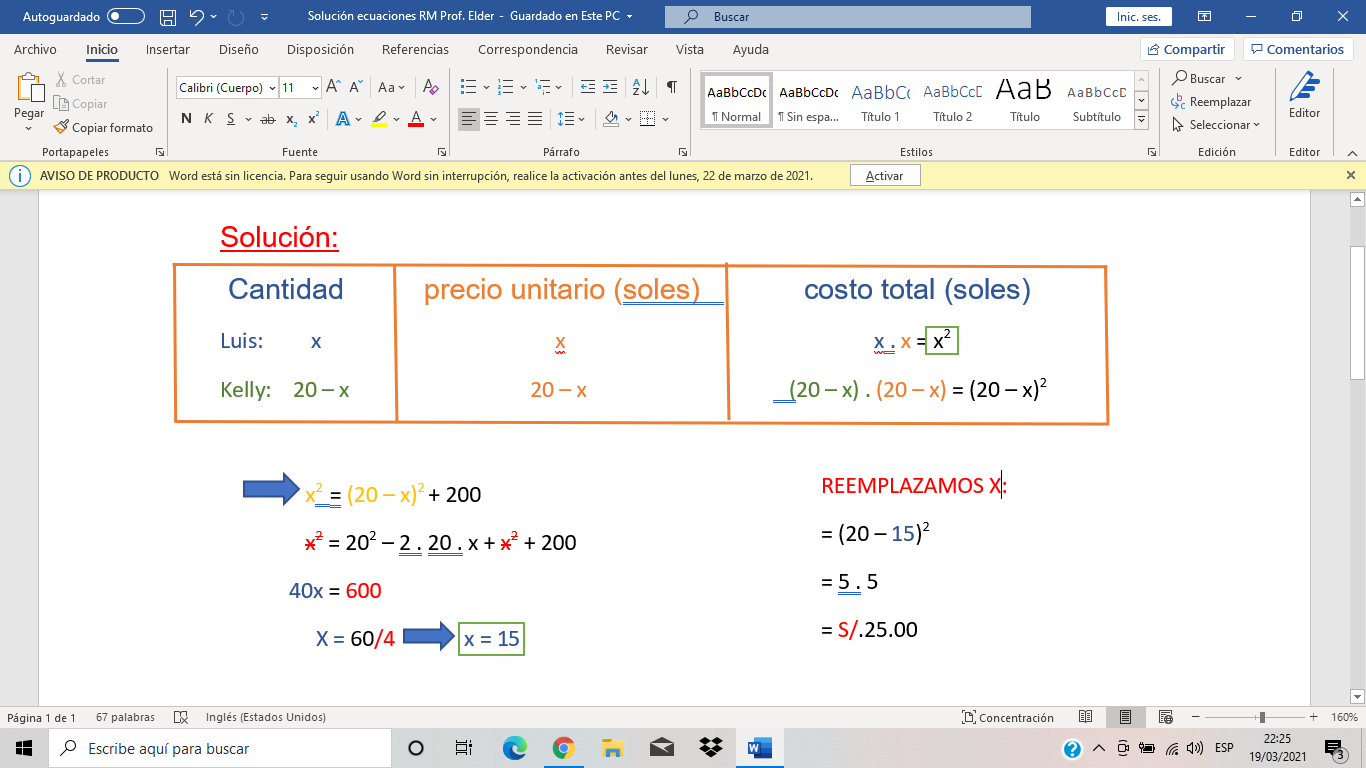
Task: Open ribbon display options in the title bar
Action: point(1205,17)
